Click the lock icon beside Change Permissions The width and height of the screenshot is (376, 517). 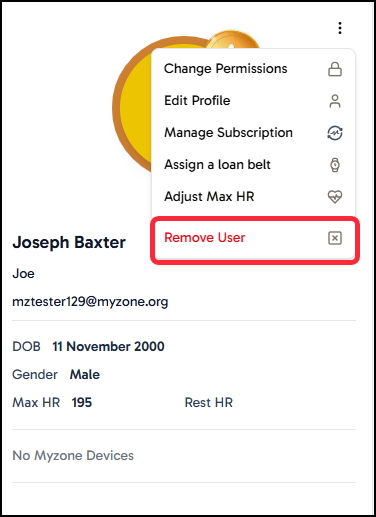[335, 69]
